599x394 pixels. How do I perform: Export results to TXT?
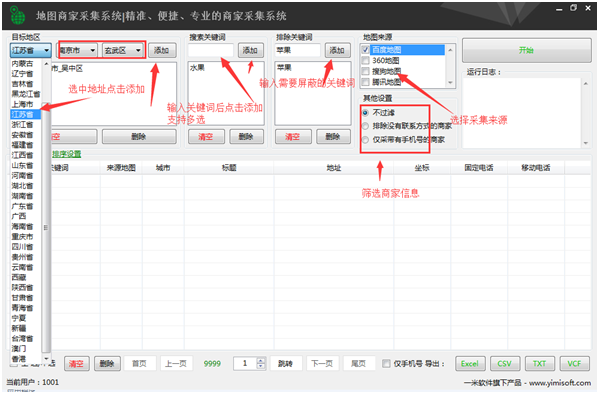coord(539,363)
